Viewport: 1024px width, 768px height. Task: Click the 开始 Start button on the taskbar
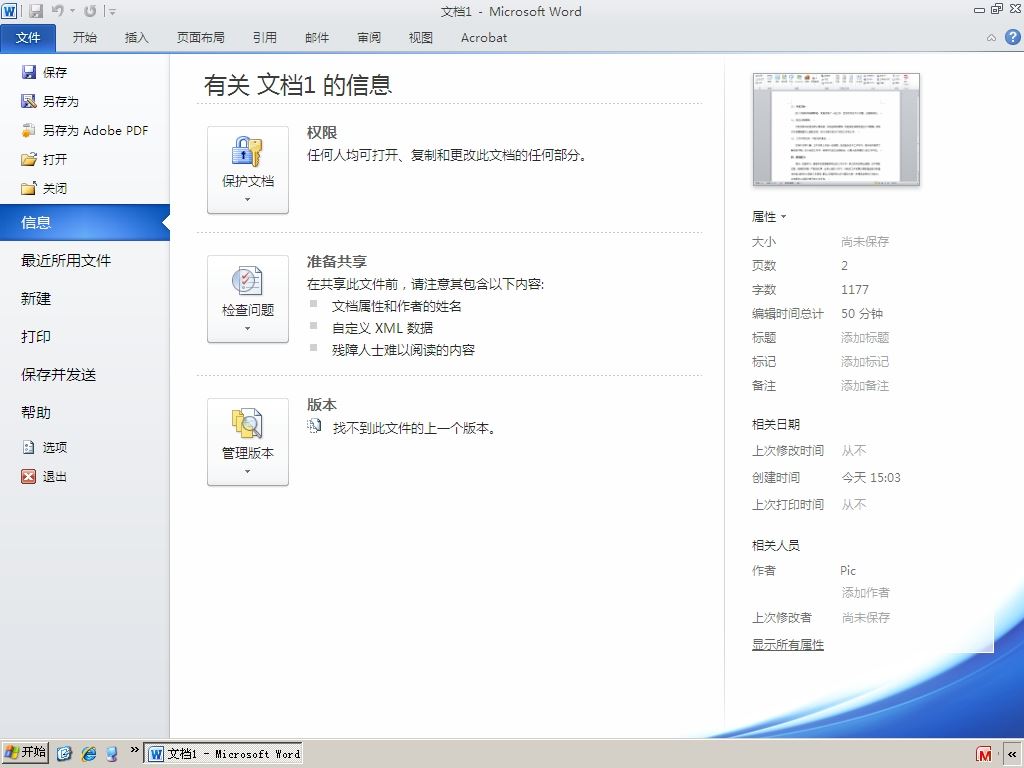(25, 753)
